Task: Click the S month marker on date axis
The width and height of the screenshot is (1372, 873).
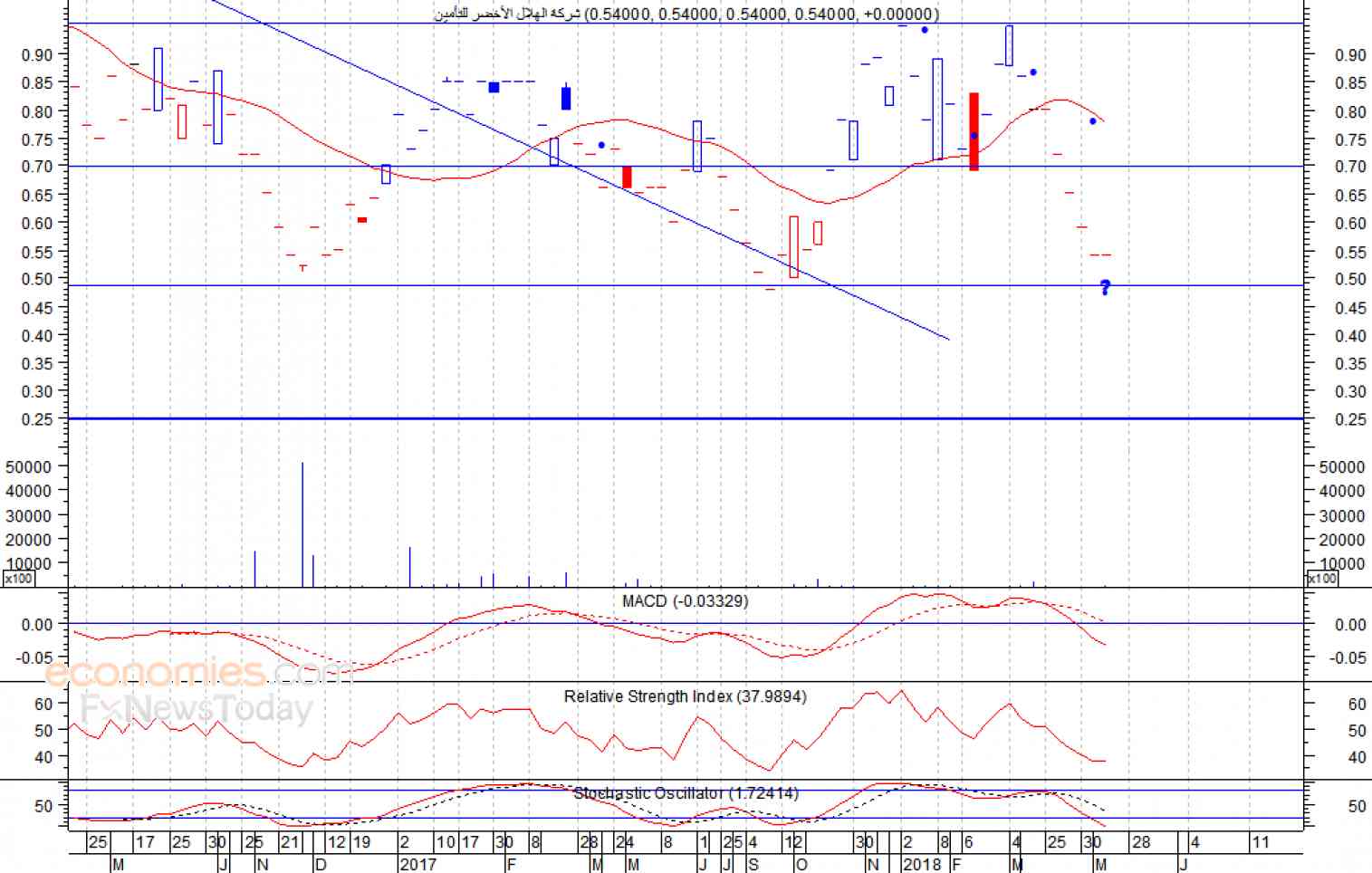Action: 753,864
